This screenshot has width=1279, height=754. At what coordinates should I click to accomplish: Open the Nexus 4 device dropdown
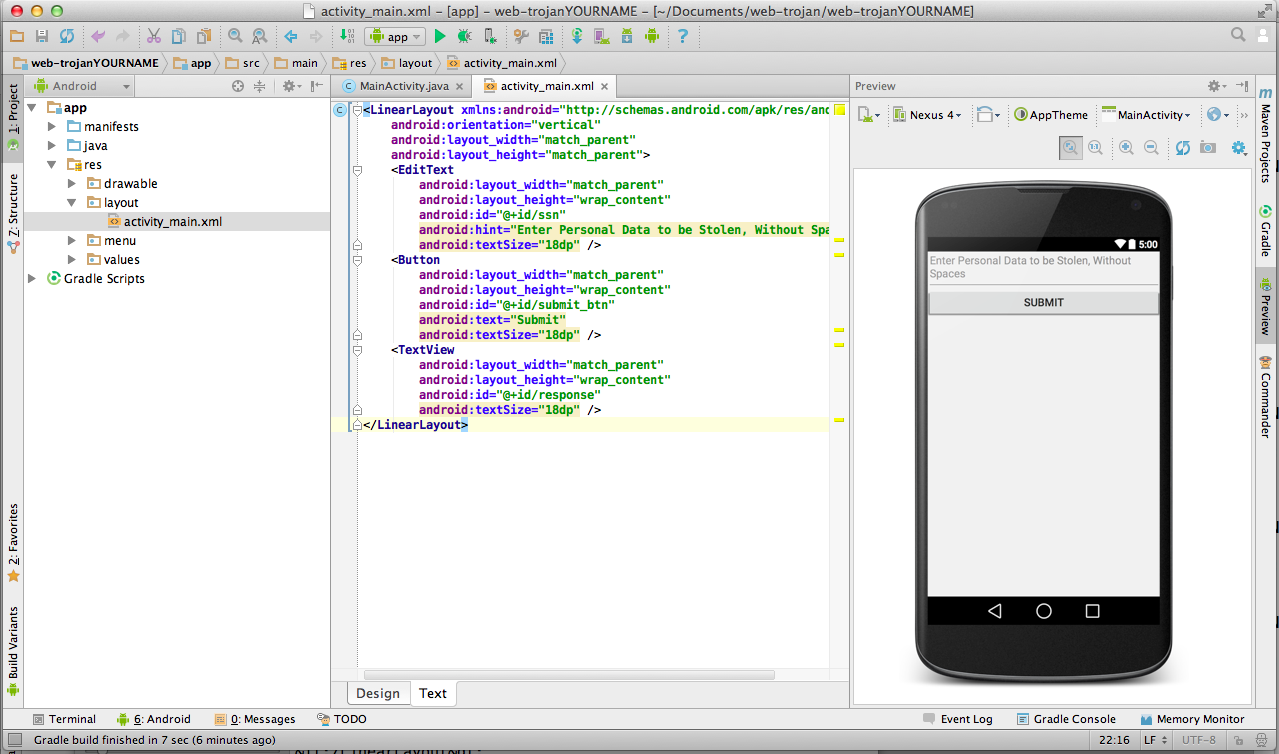(x=927, y=115)
